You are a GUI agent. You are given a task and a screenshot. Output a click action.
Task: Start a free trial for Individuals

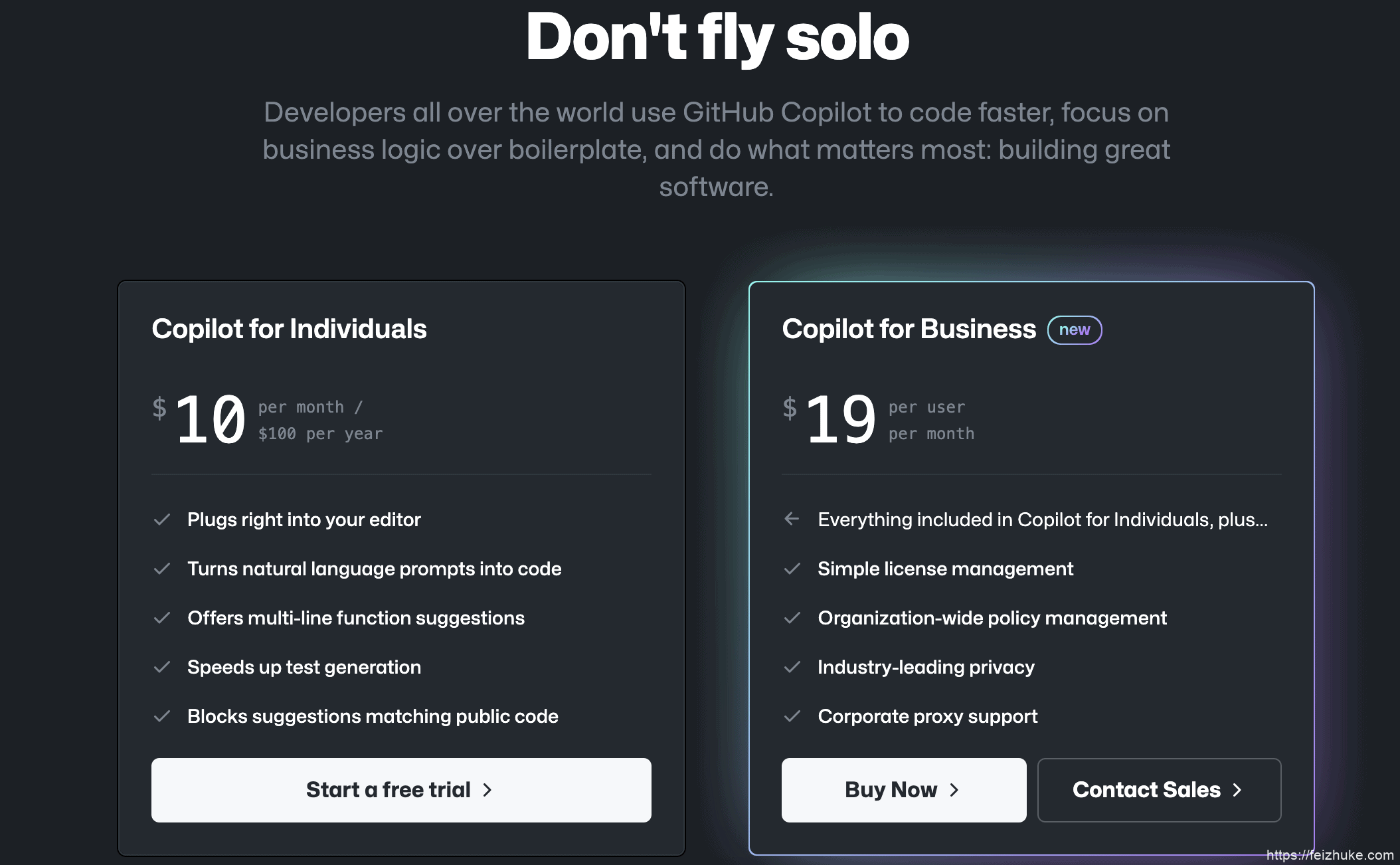pyautogui.click(x=401, y=790)
